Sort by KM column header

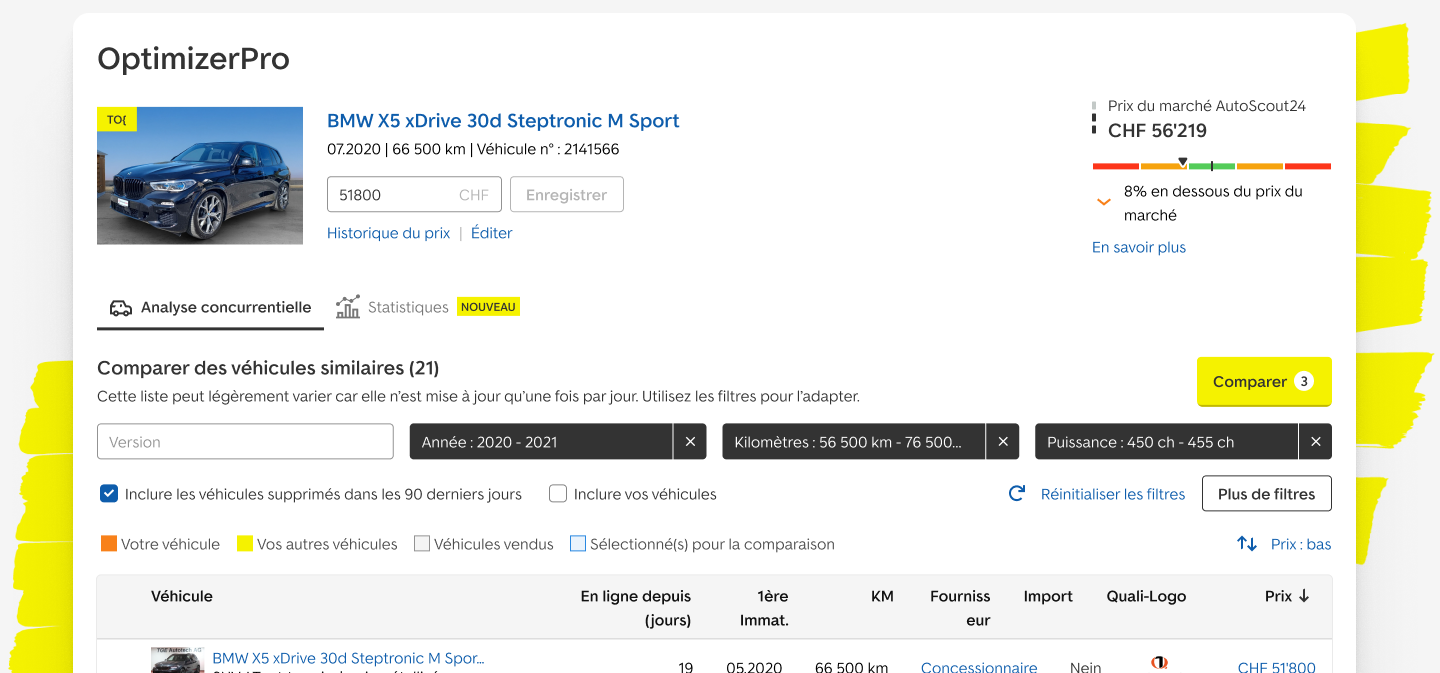pyautogui.click(x=882, y=596)
